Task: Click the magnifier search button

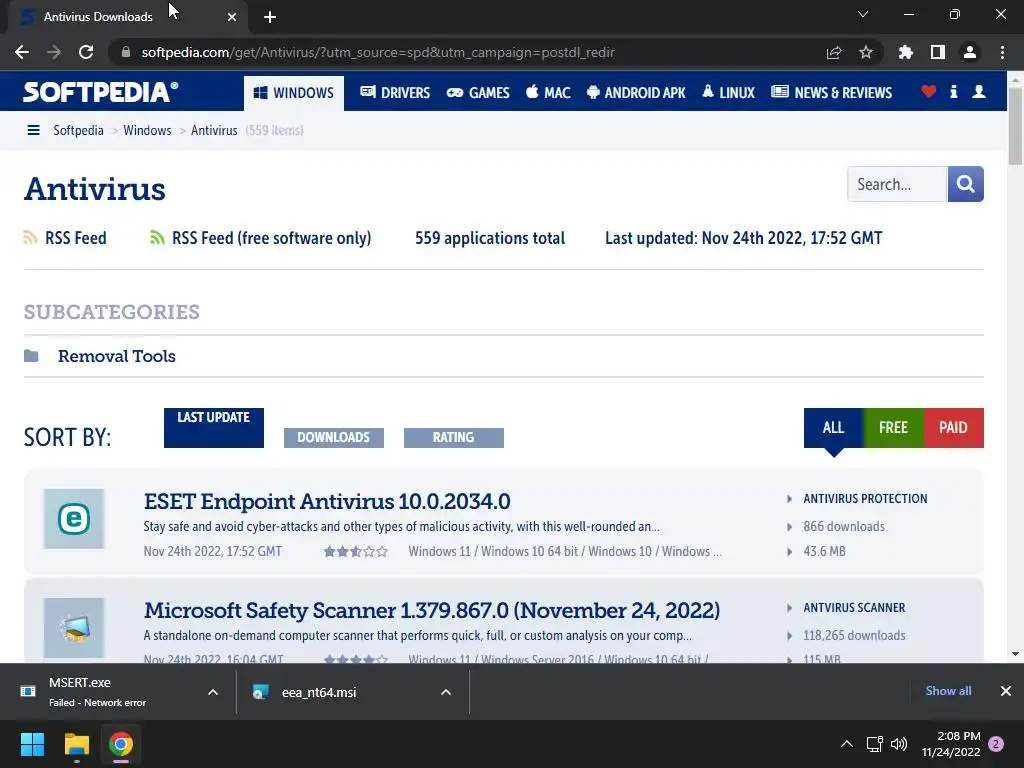Action: click(965, 184)
